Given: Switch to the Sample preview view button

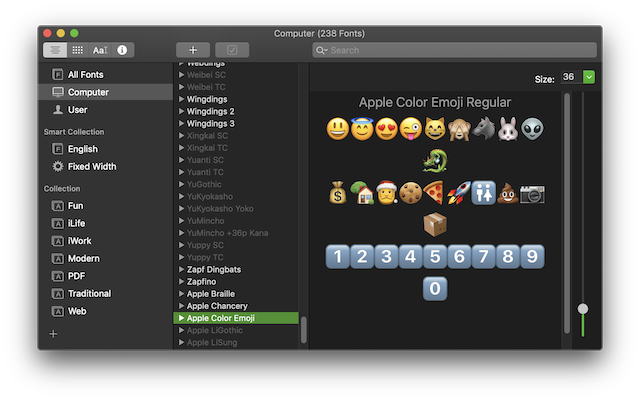Looking at the screenshot, I should click(56, 50).
